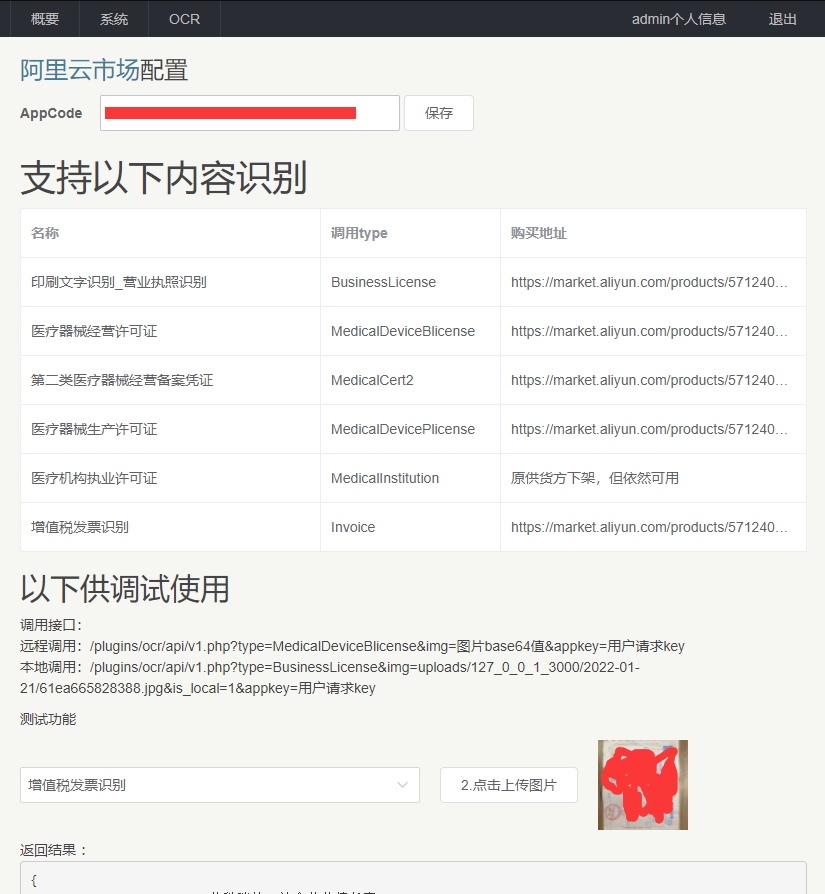825x894 pixels.
Task: Open the 系统 menu item
Action: click(x=114, y=19)
